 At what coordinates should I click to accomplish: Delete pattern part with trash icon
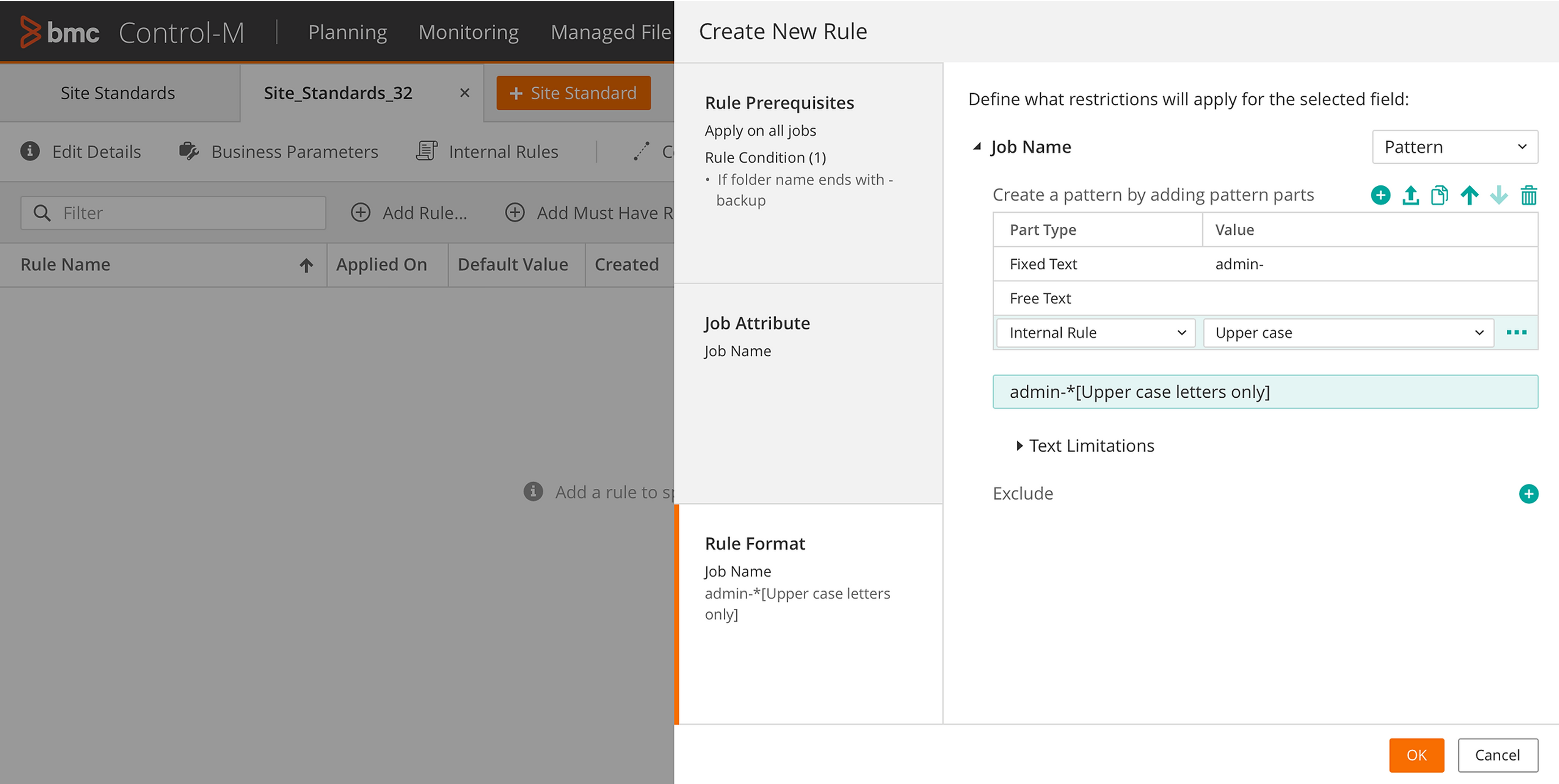(x=1529, y=195)
